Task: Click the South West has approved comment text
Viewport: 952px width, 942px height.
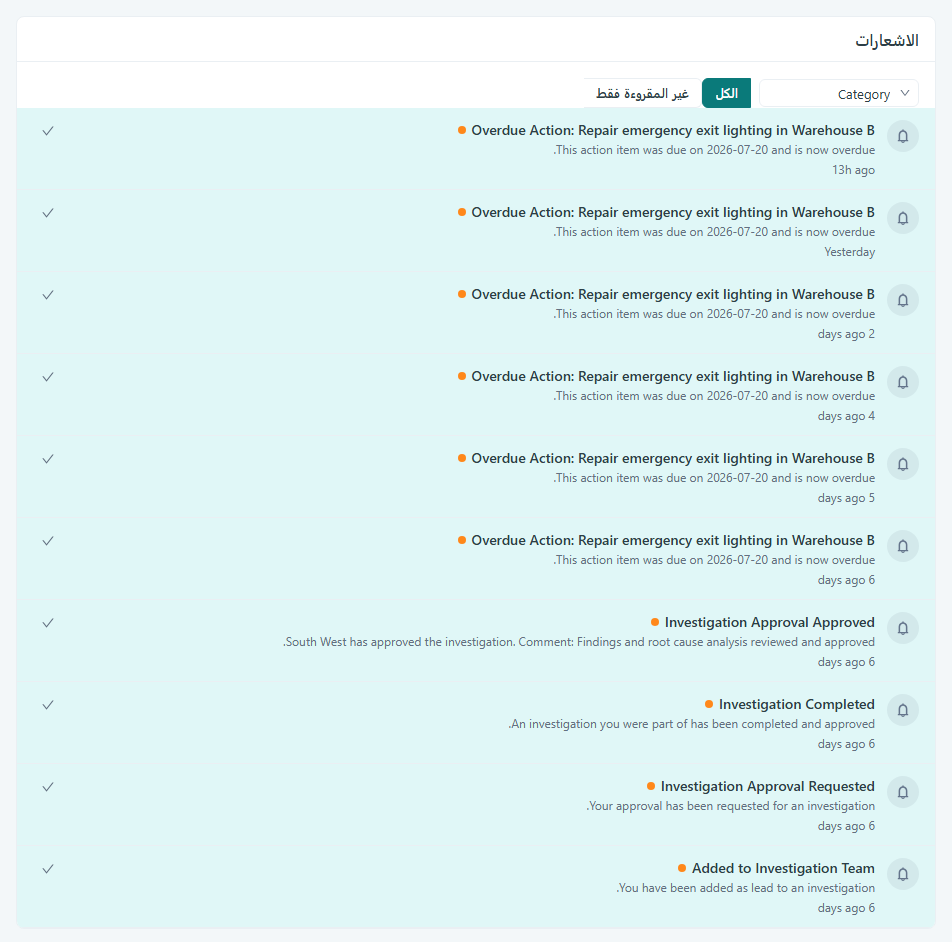Action: coord(579,642)
